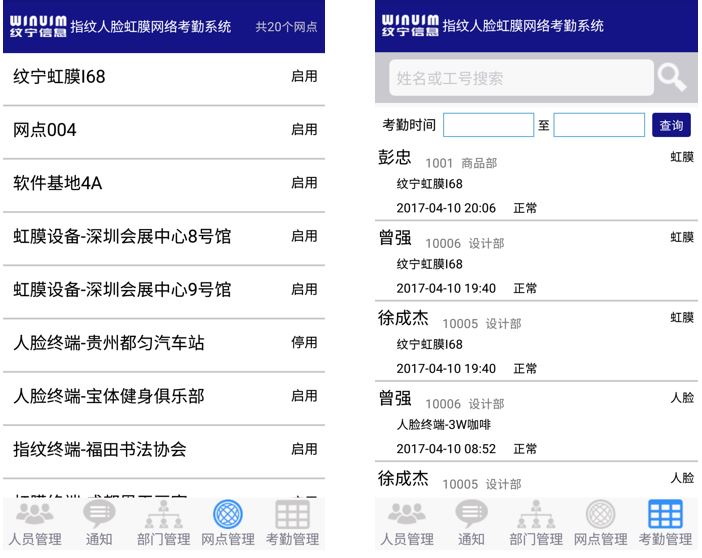Toggle 启用 status for 网点004
This screenshot has height=558, width=702.
pos(304,130)
